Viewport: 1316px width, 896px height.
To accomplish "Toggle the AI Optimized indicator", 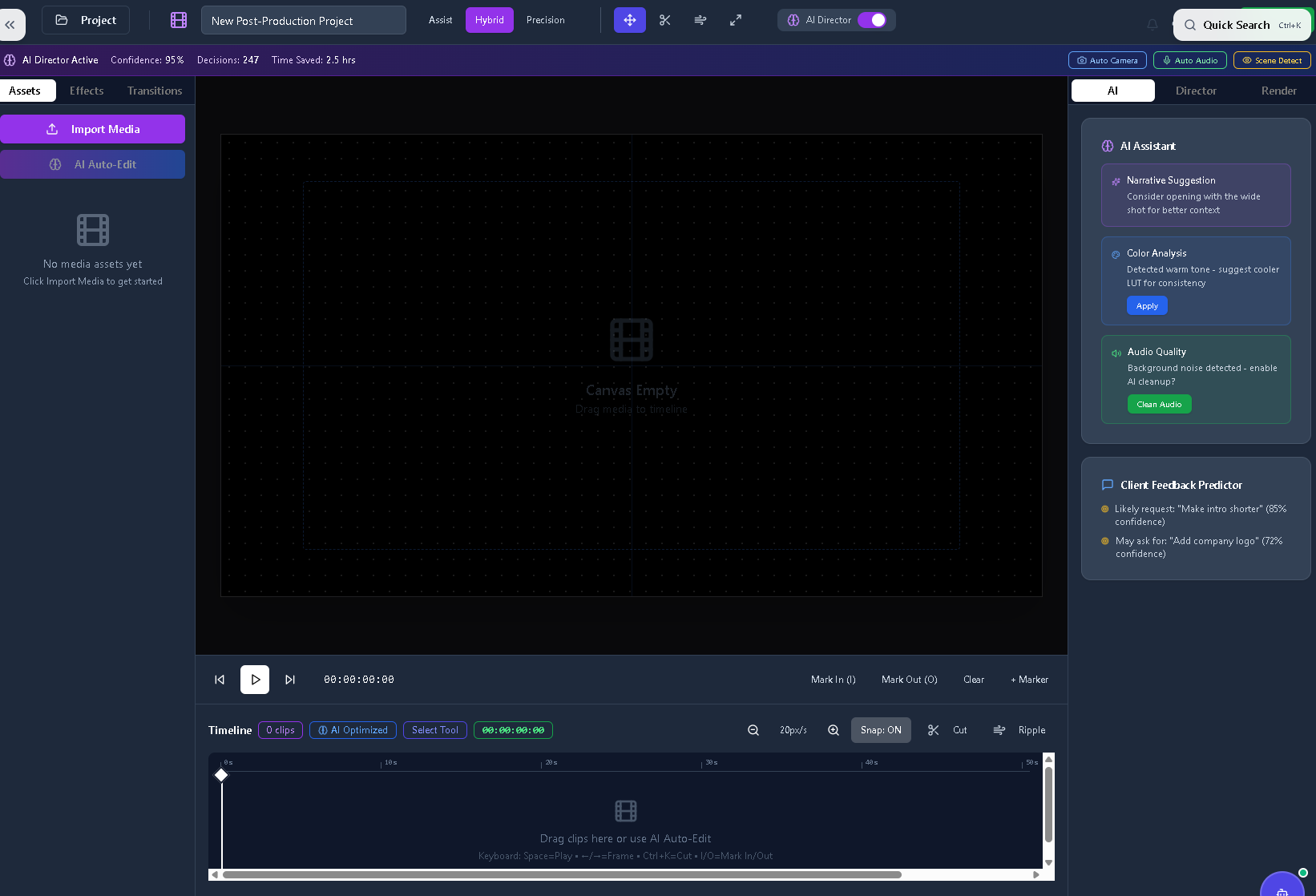I will click(x=353, y=730).
